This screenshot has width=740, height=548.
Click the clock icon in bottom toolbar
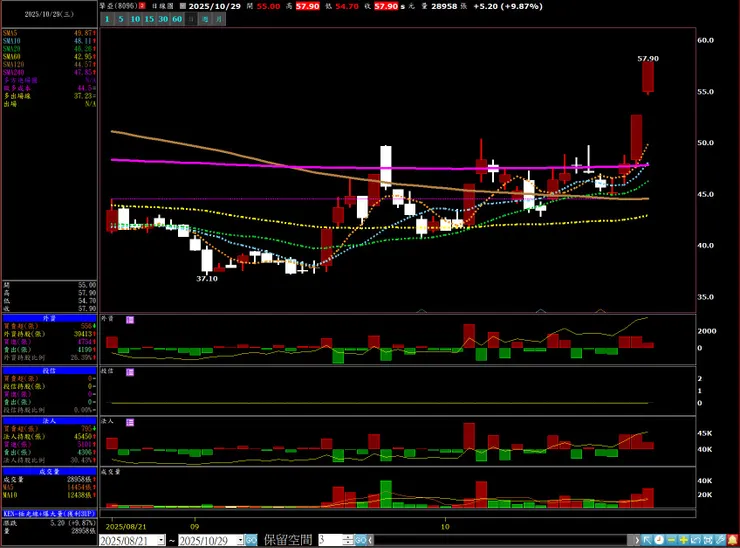(659, 540)
